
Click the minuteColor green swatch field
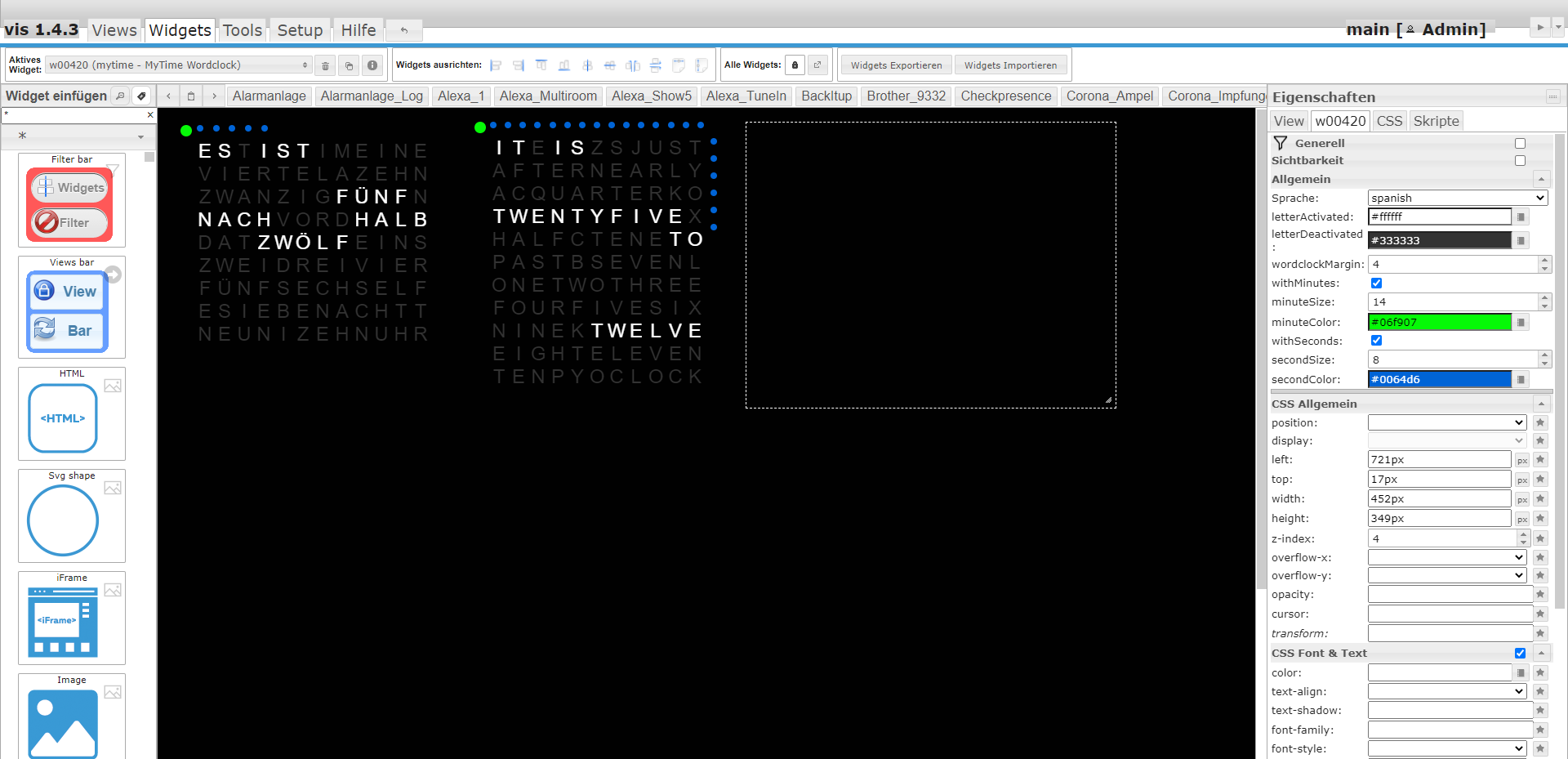point(1440,322)
